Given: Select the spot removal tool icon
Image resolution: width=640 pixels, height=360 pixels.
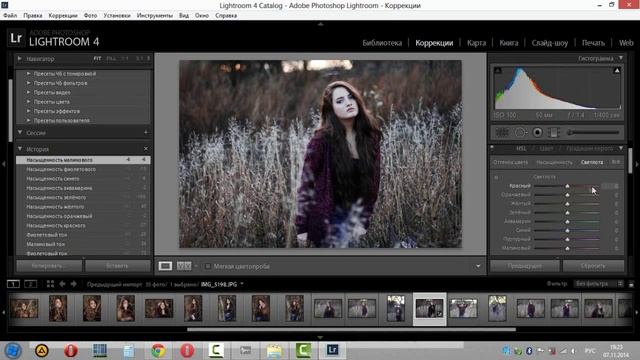Looking at the screenshot, I should 520,132.
